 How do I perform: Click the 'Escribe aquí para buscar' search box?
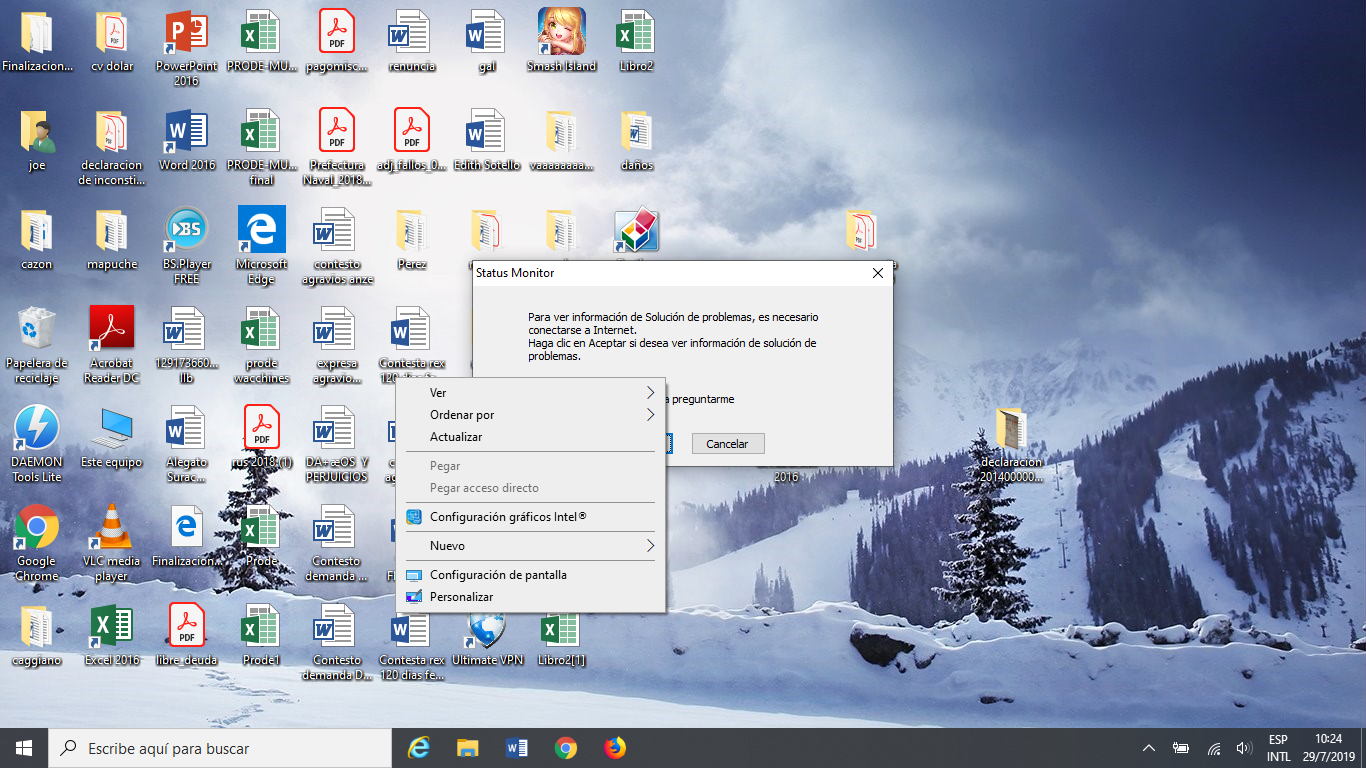[x=220, y=748]
